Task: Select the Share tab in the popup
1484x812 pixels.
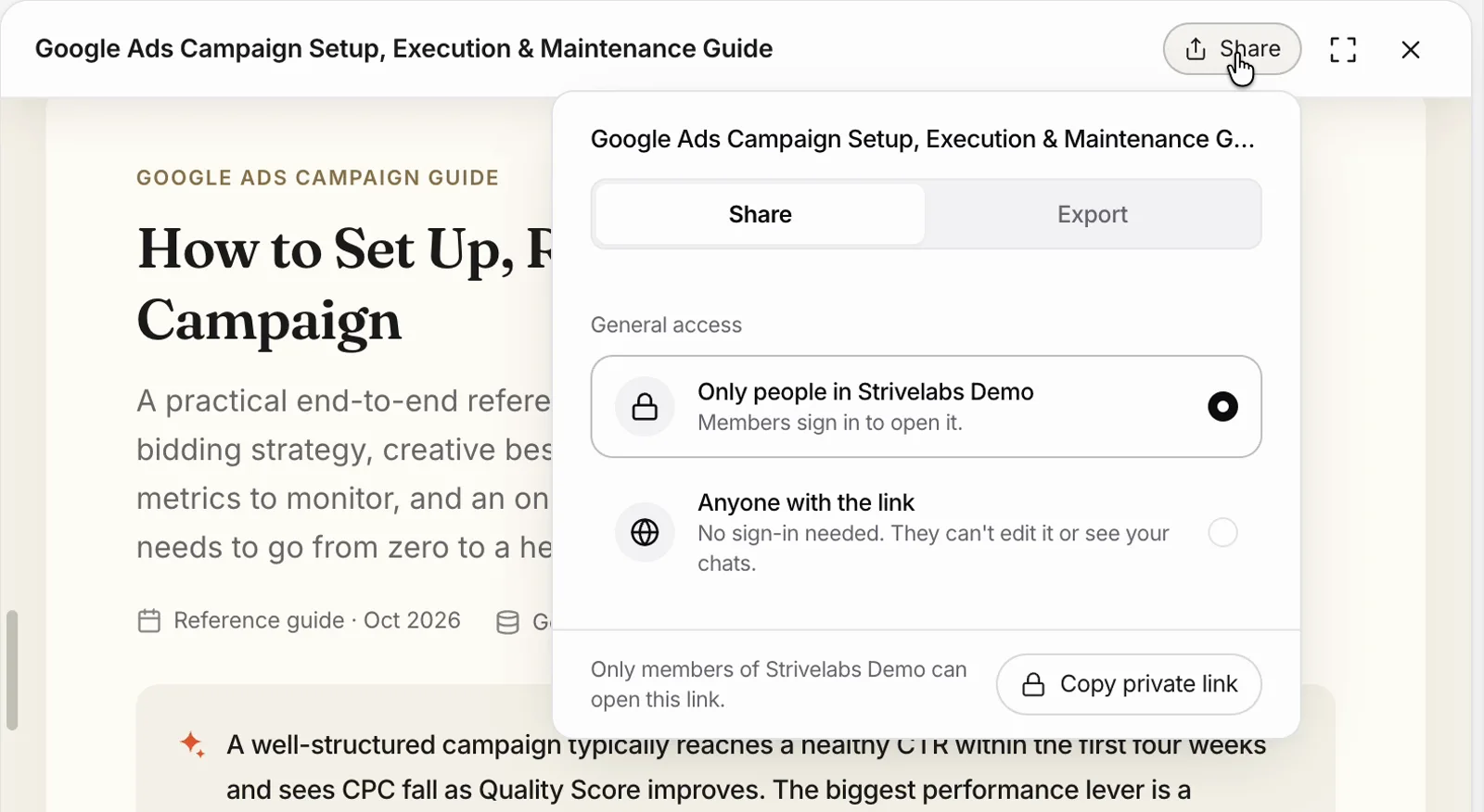Action: pos(760,214)
